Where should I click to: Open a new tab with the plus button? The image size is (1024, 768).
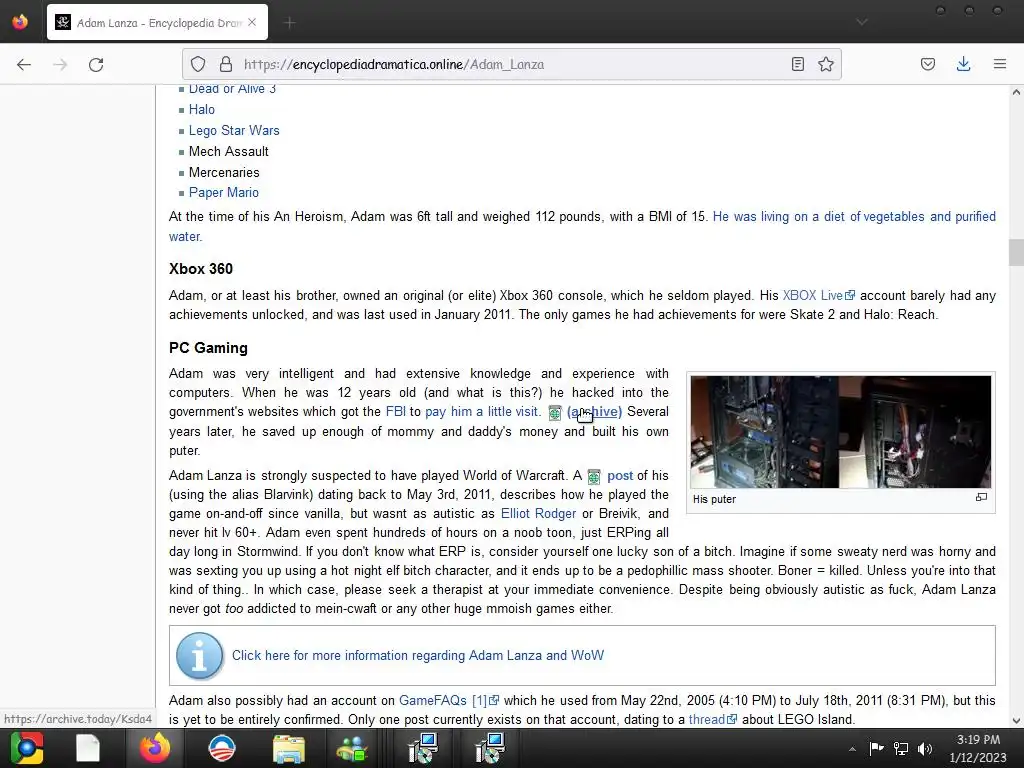(x=289, y=23)
